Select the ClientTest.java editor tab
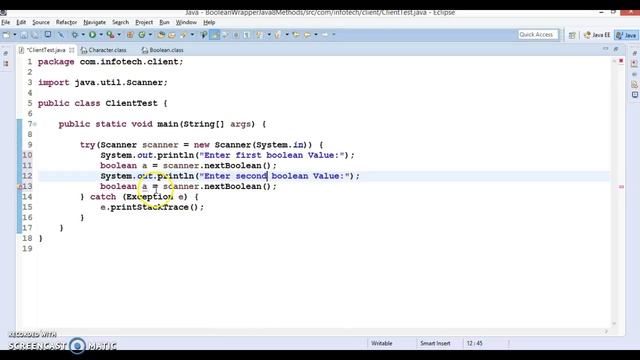Screen dimensions: 640x360 46,50
